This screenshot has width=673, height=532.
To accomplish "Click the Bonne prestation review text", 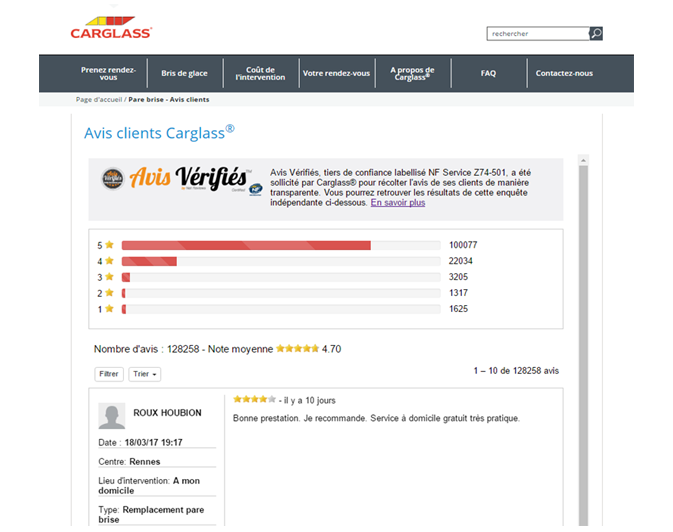I will tap(376, 418).
